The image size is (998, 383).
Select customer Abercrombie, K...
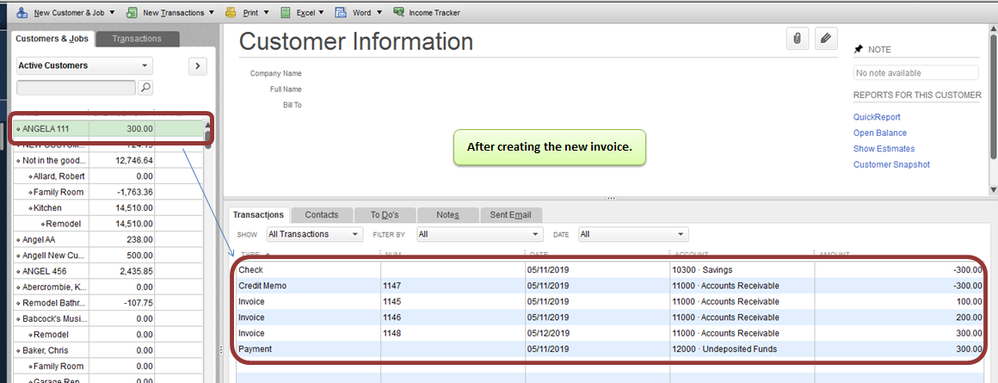(108, 287)
